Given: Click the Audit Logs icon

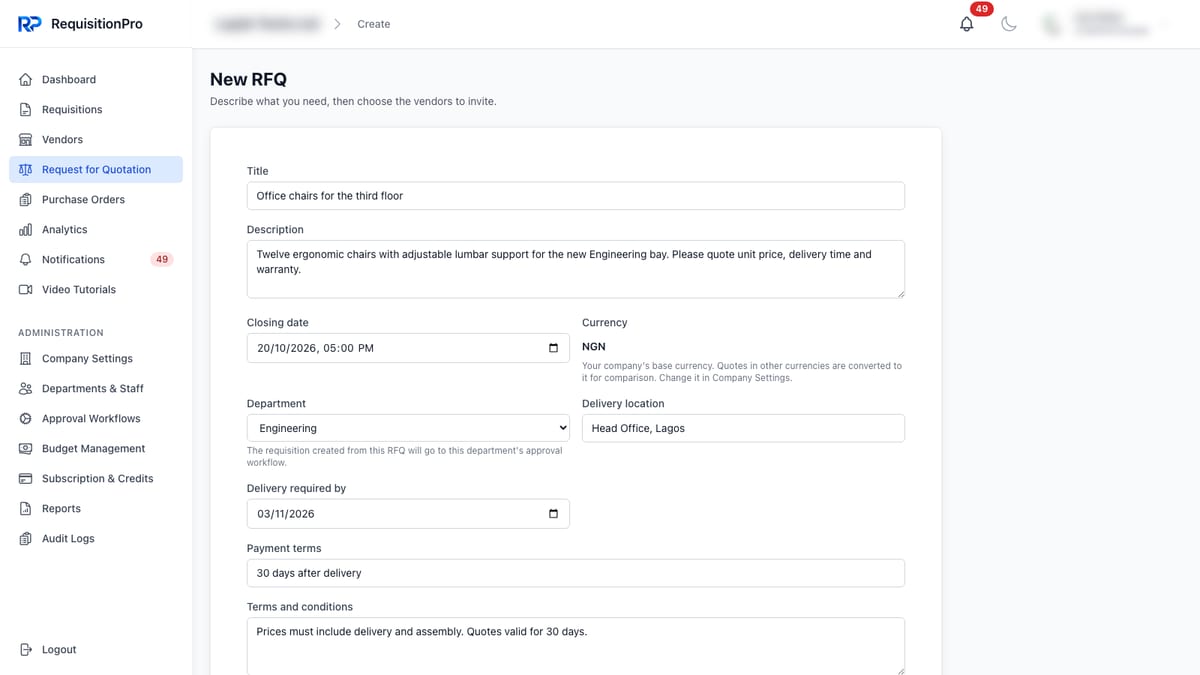Looking at the screenshot, I should [x=26, y=538].
